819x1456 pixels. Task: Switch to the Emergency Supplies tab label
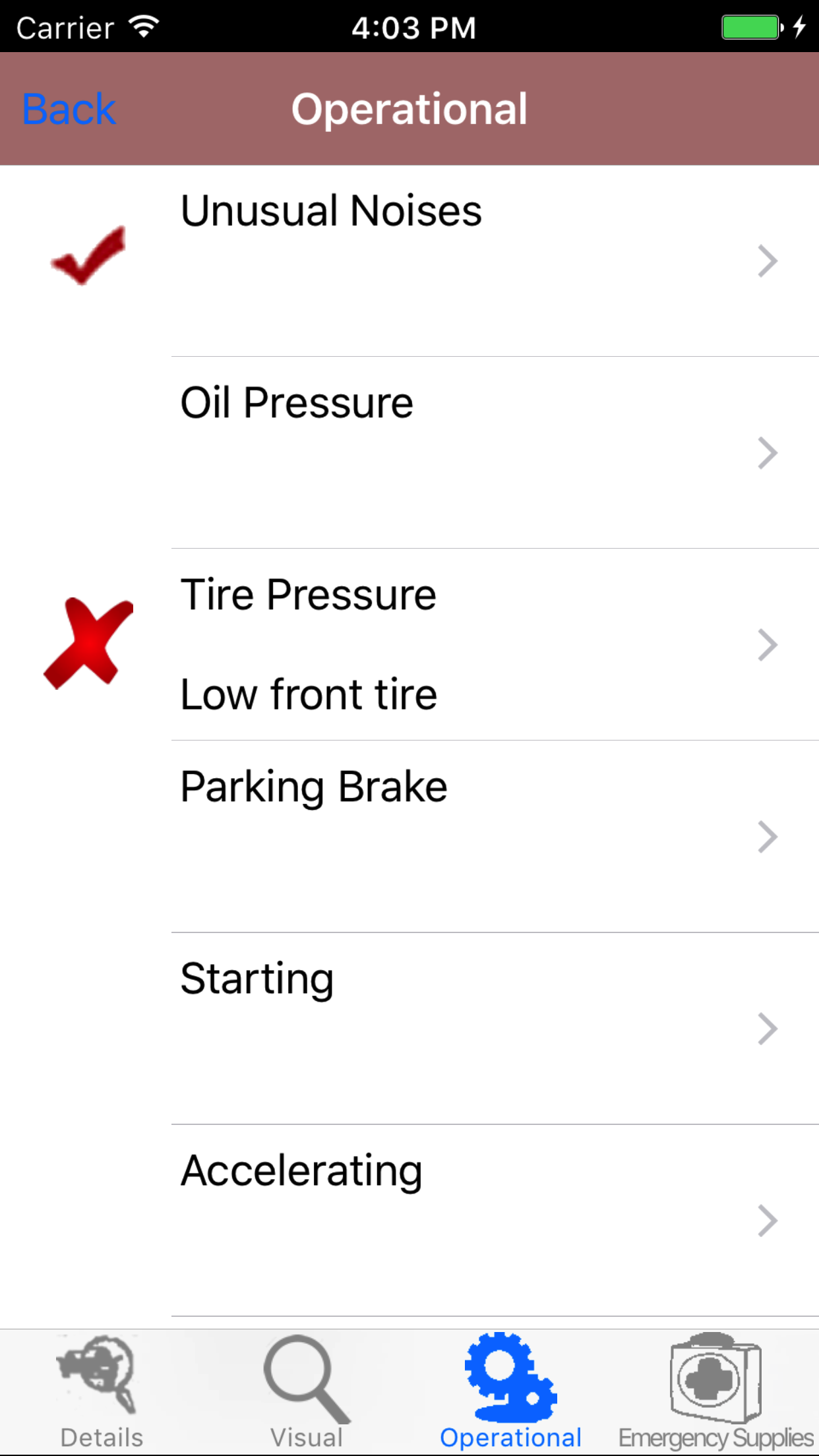(x=716, y=1438)
